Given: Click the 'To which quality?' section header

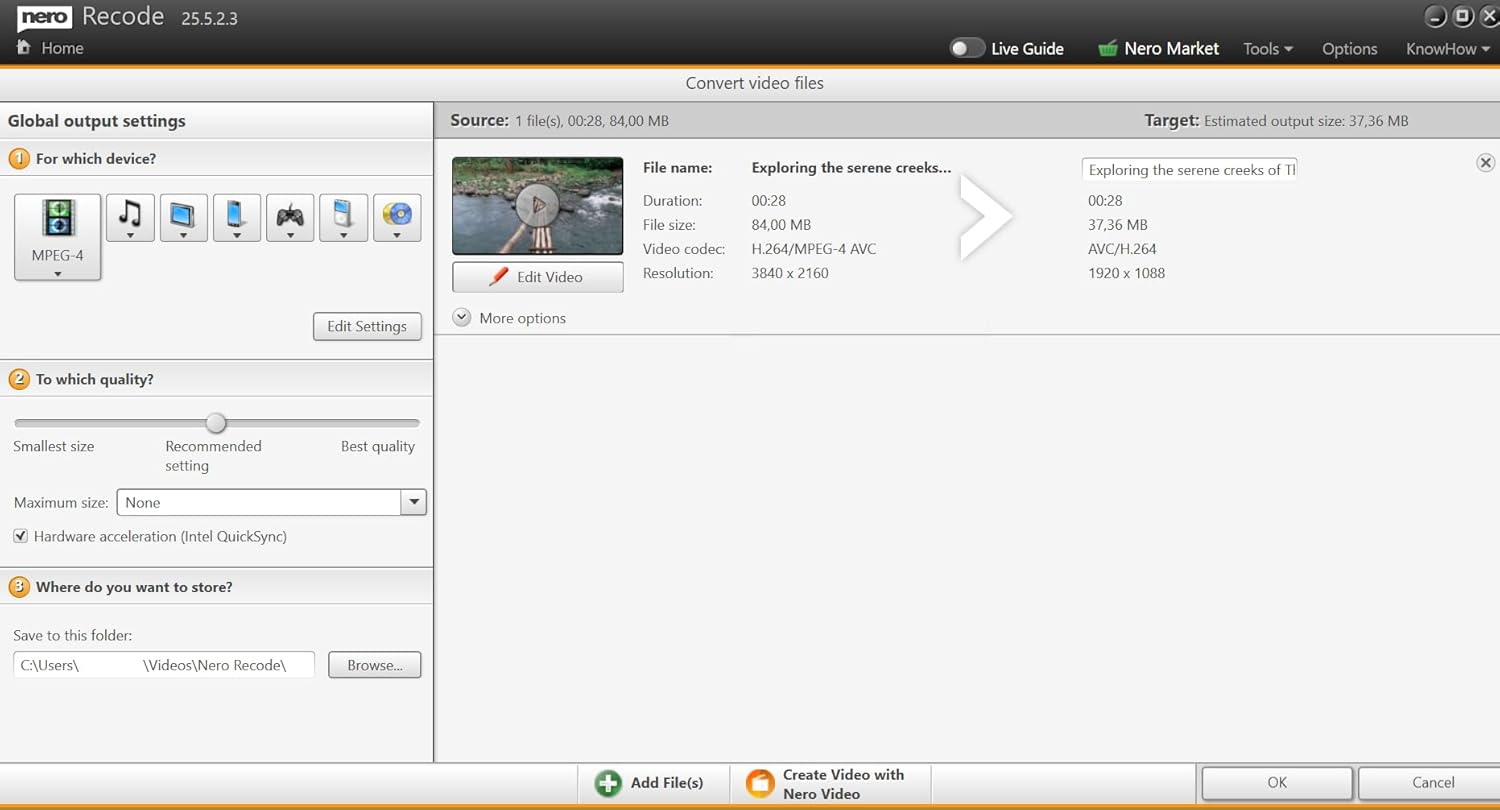Looking at the screenshot, I should [x=95, y=379].
